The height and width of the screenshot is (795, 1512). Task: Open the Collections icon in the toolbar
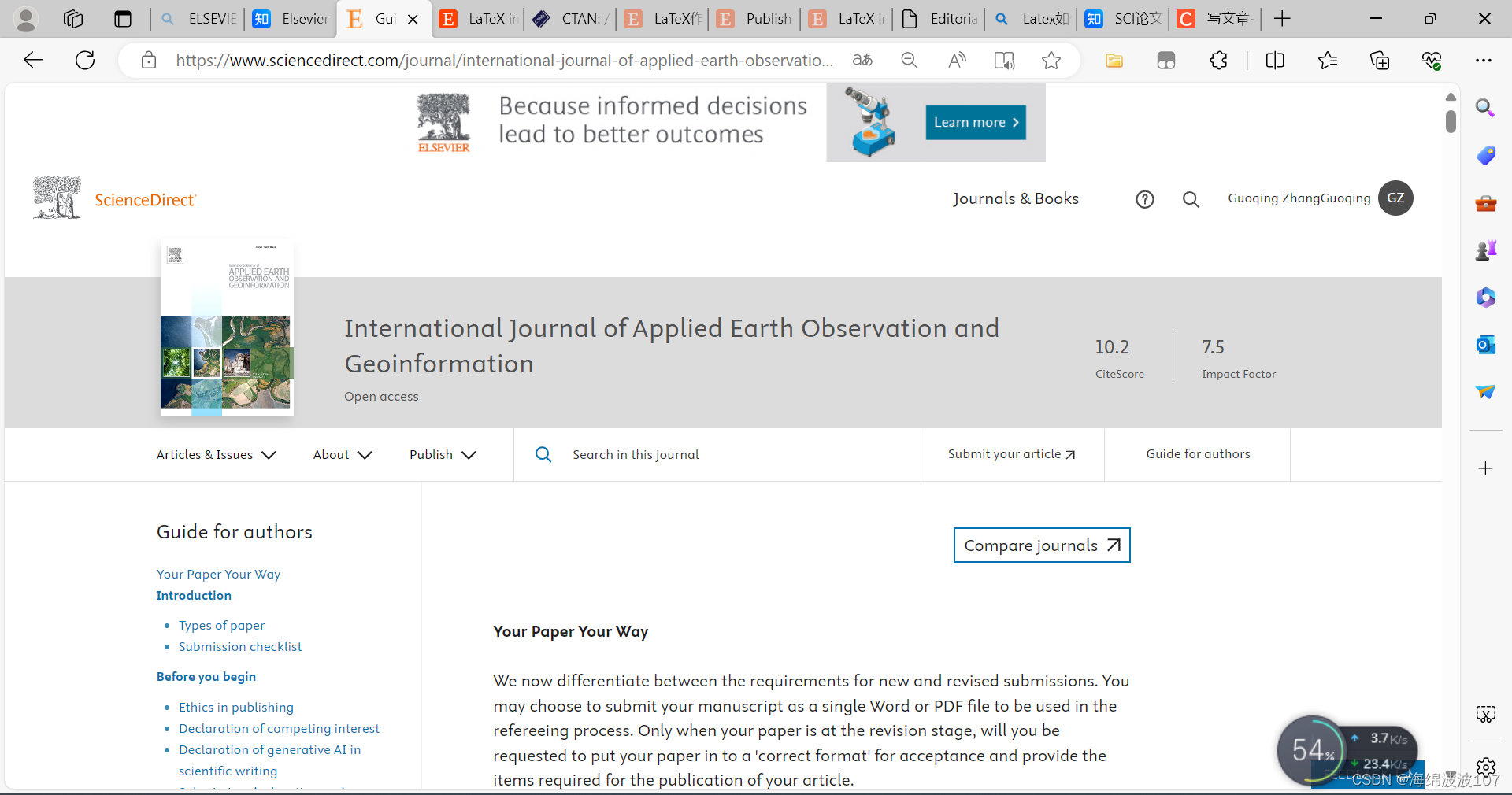tap(1380, 60)
